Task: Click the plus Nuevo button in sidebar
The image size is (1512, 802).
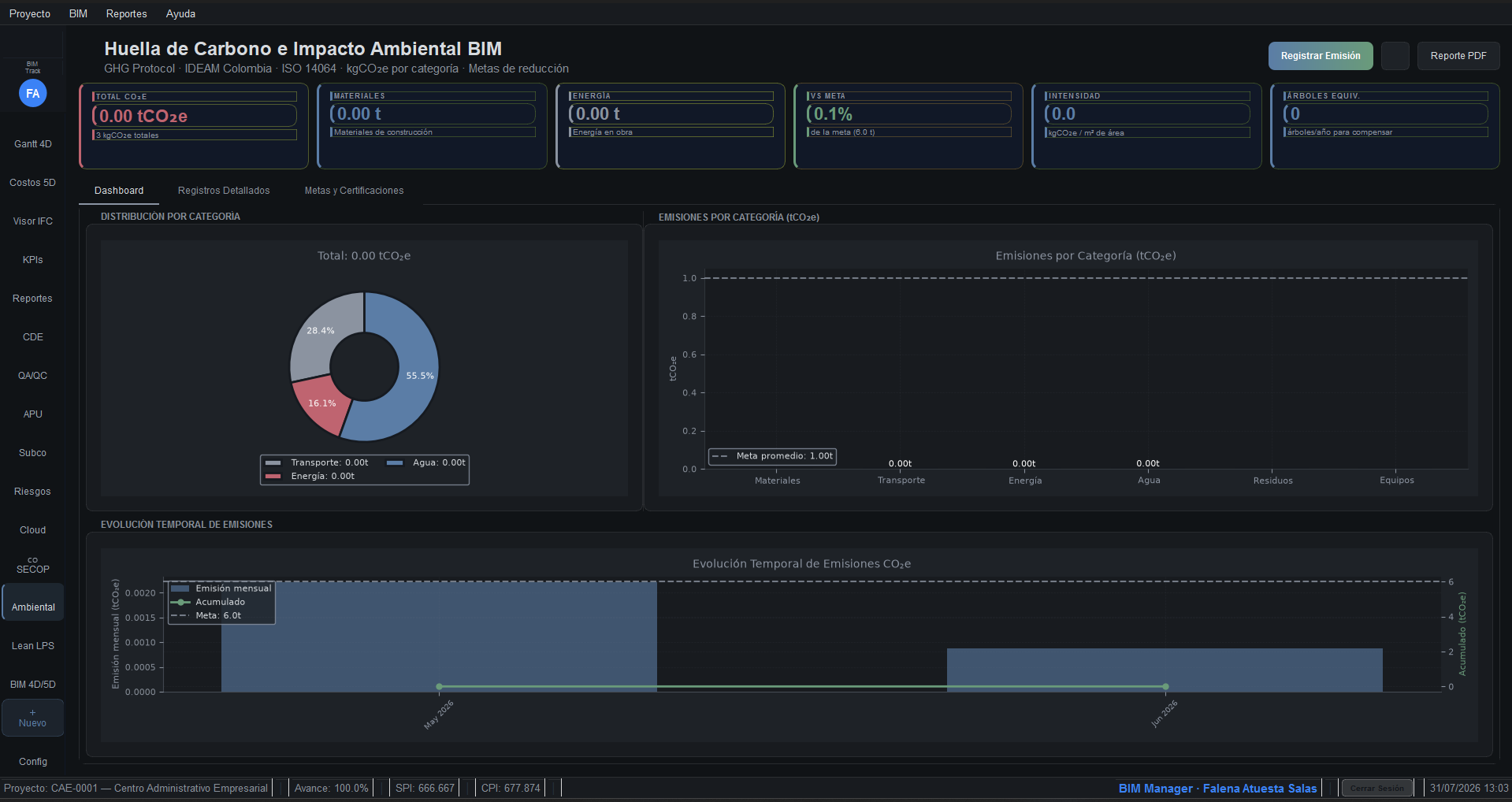Action: (x=32, y=718)
